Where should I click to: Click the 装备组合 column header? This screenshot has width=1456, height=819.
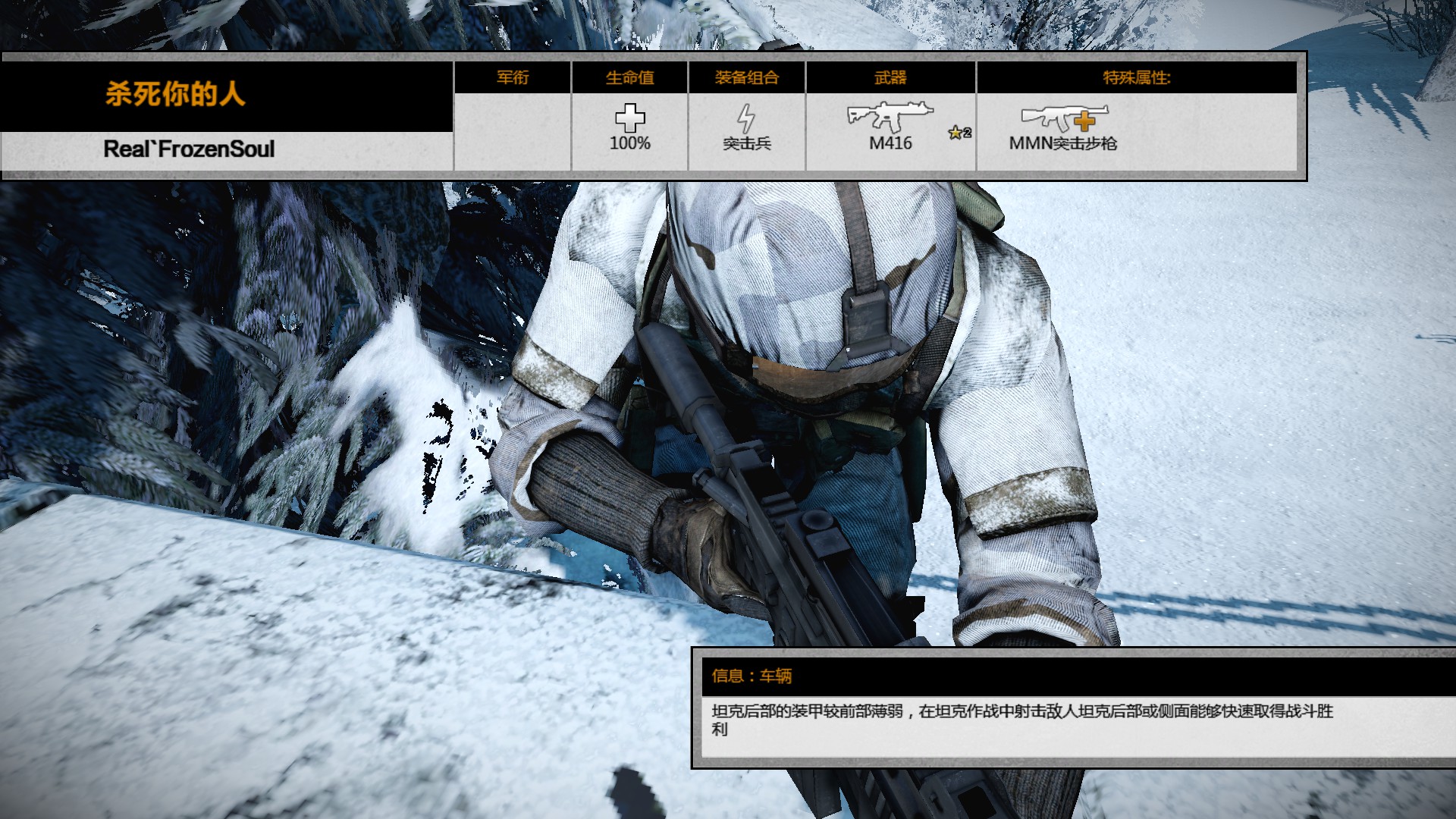pyautogui.click(x=747, y=77)
